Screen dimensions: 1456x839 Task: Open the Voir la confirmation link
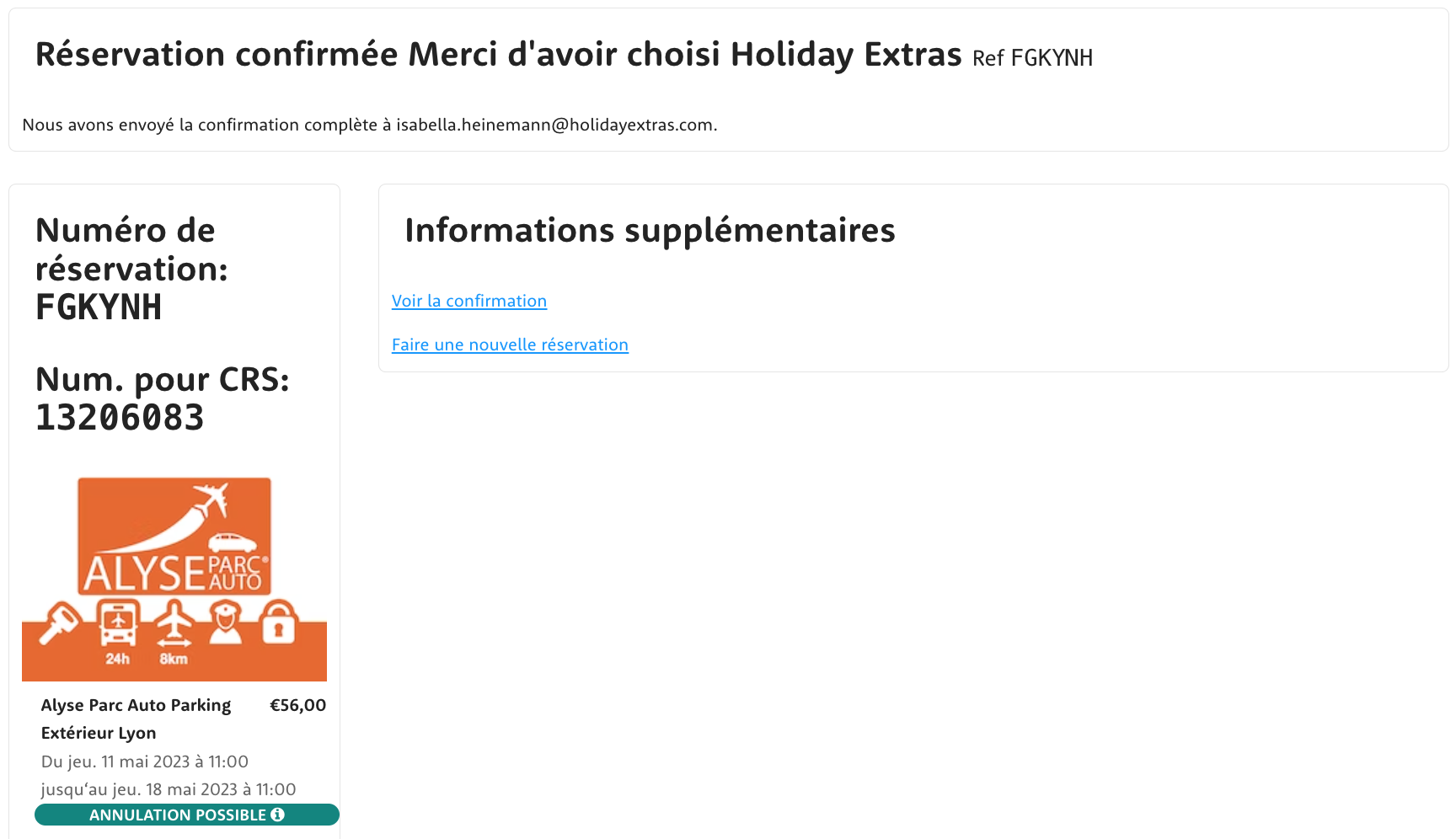coord(469,301)
